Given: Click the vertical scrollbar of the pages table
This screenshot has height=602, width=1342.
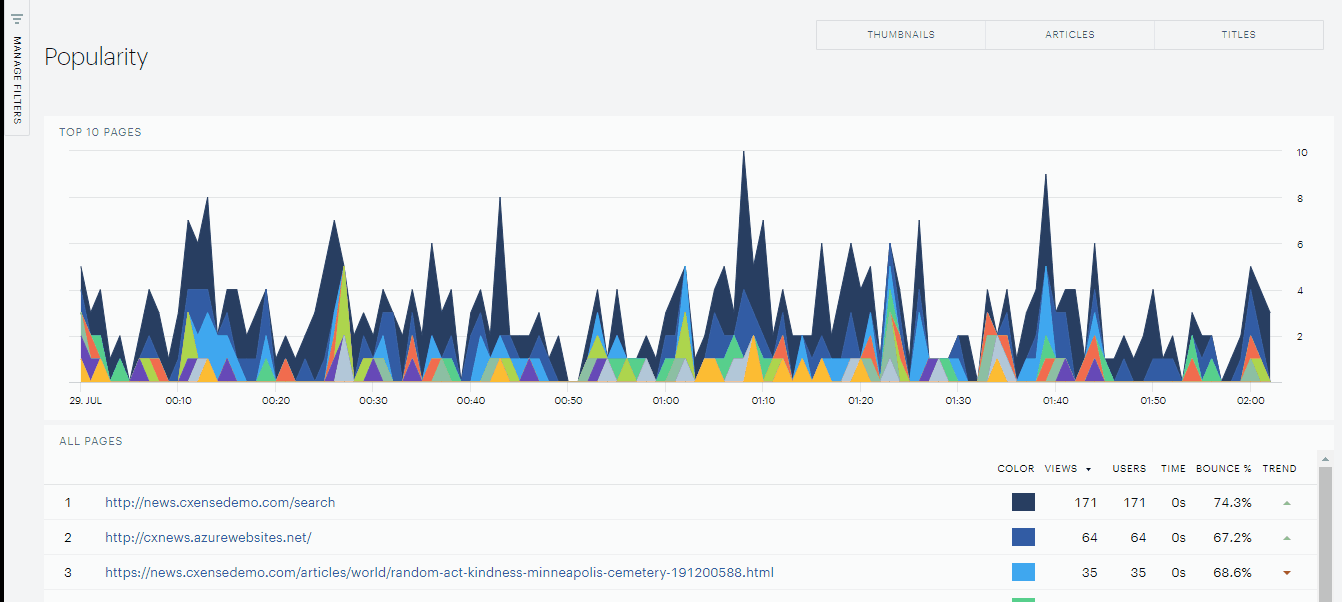Looking at the screenshot, I should [x=1326, y=532].
